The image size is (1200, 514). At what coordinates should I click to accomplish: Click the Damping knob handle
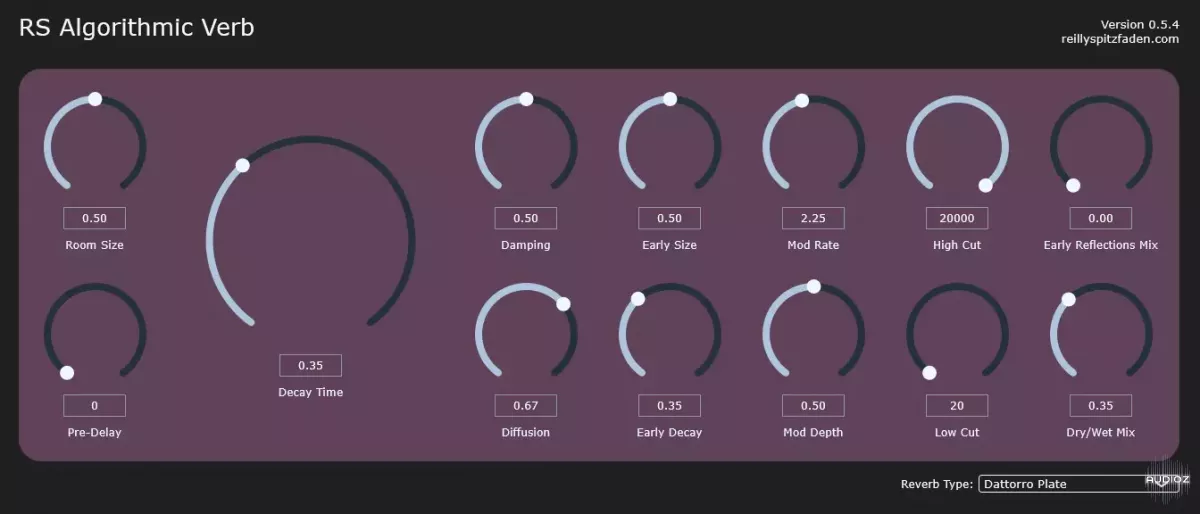point(526,99)
